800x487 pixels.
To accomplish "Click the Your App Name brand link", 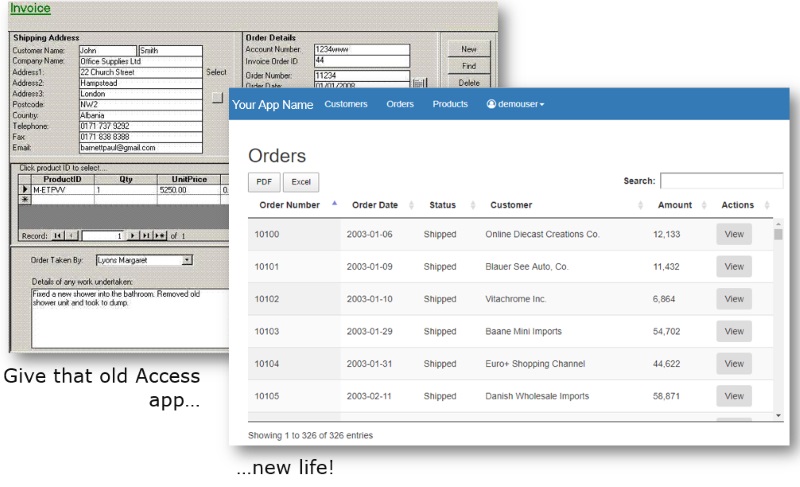I will coord(272,105).
